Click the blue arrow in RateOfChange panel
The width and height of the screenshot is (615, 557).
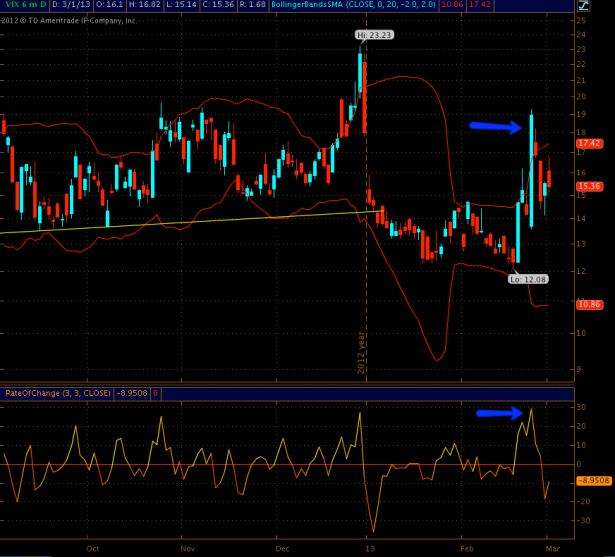point(499,413)
